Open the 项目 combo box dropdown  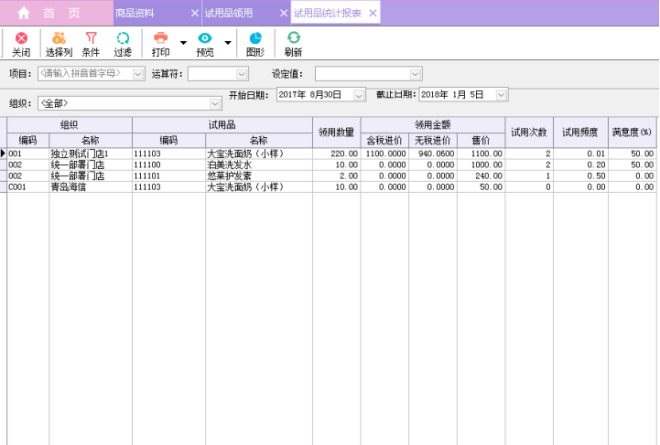coord(138,74)
